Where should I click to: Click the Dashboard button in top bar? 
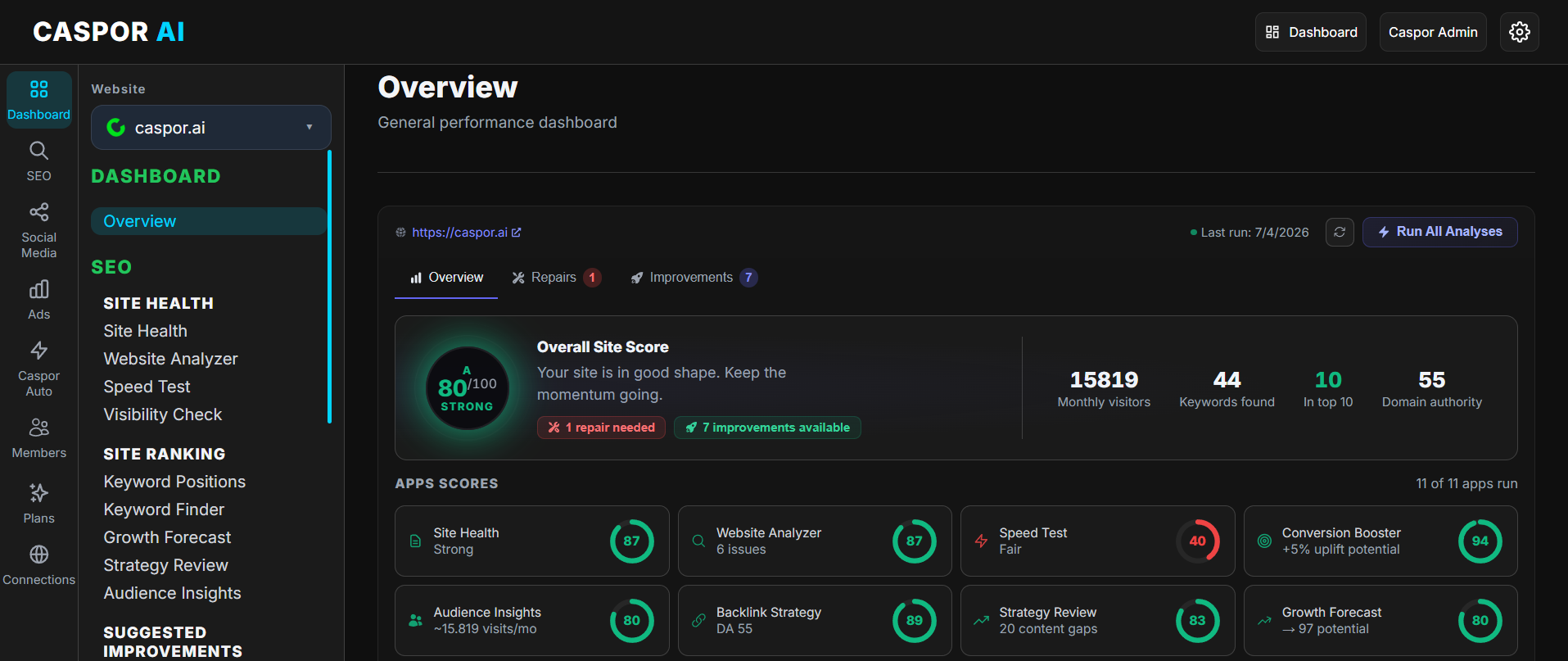1311,32
